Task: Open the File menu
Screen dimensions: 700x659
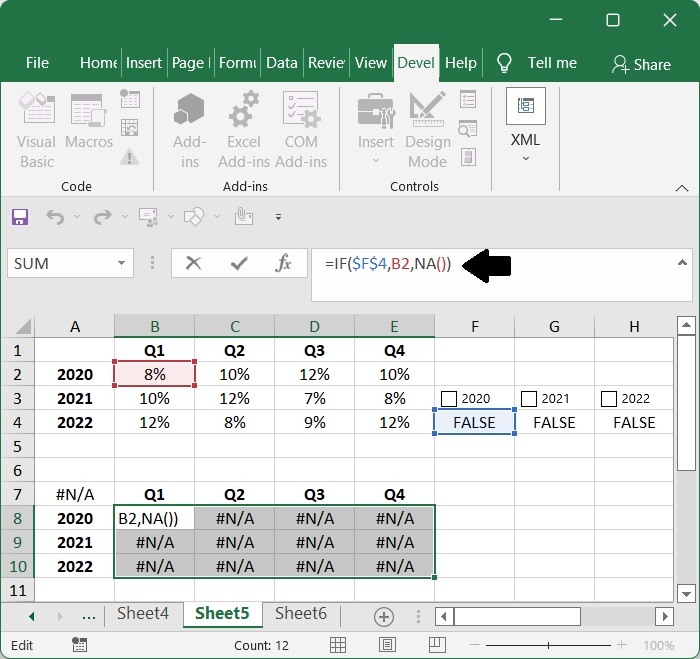Action: coord(37,63)
